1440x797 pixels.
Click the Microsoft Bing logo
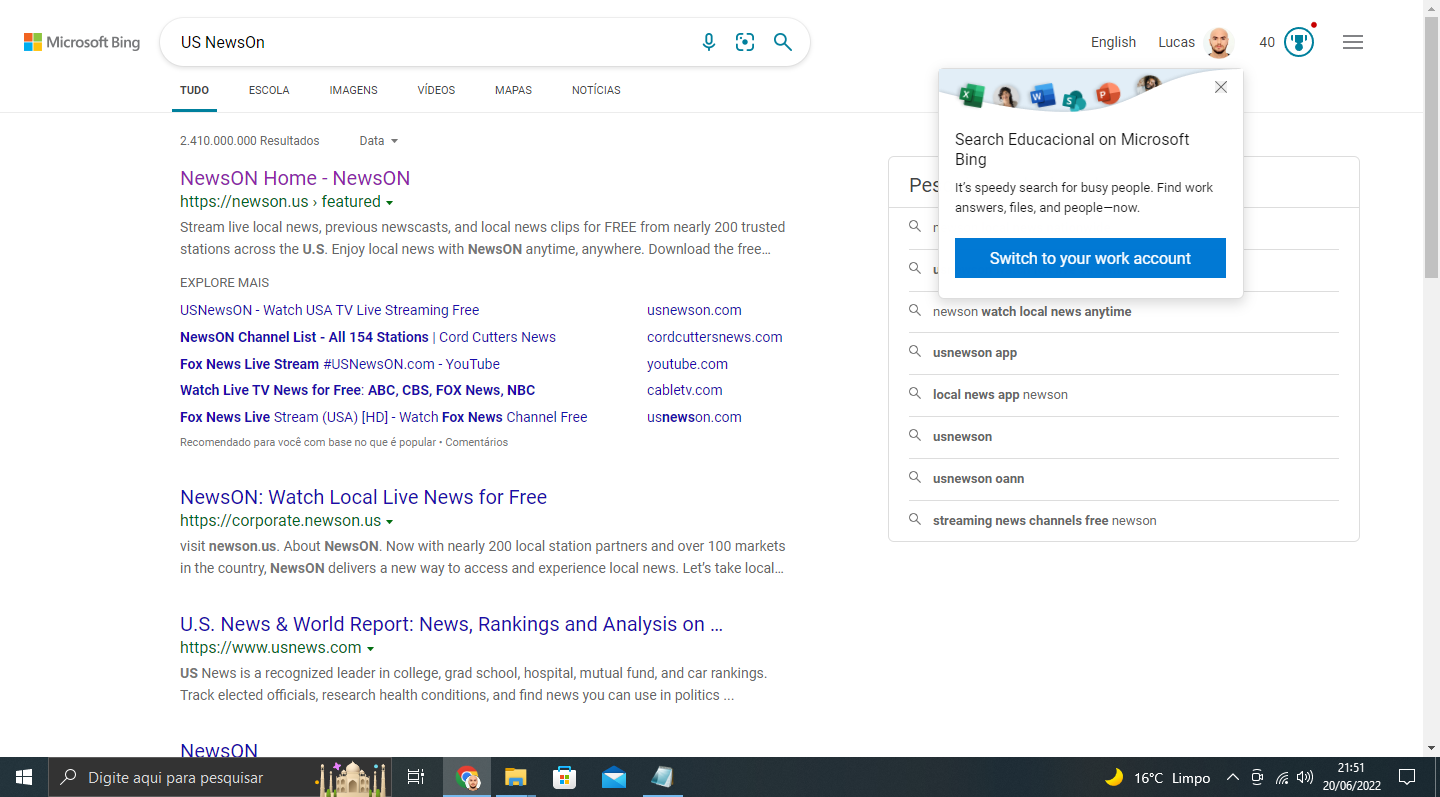coord(82,42)
